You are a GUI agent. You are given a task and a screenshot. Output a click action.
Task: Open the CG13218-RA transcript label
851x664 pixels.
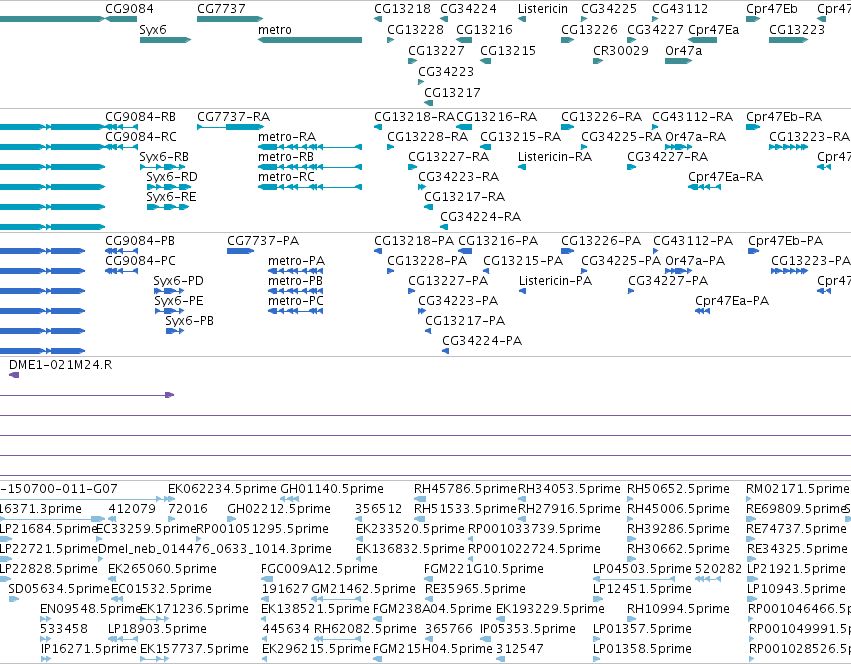415,117
